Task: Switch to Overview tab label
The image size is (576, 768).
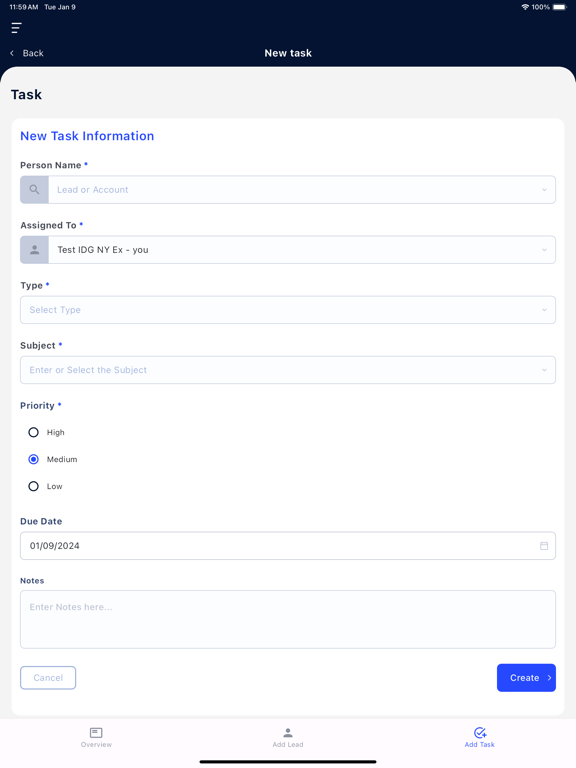Action: (96, 744)
